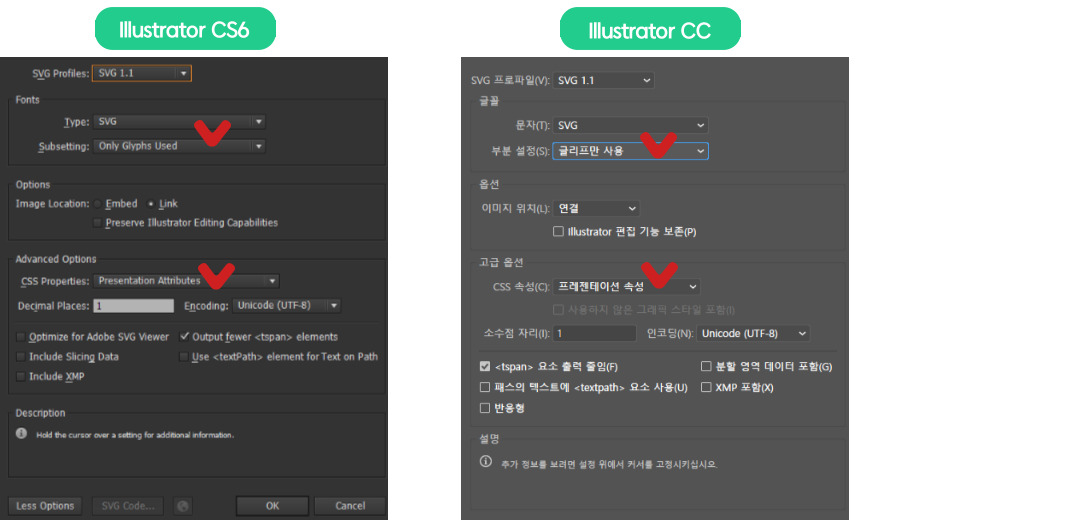
Task: Click the globe preview icon beside SVG Code
Action: click(181, 506)
